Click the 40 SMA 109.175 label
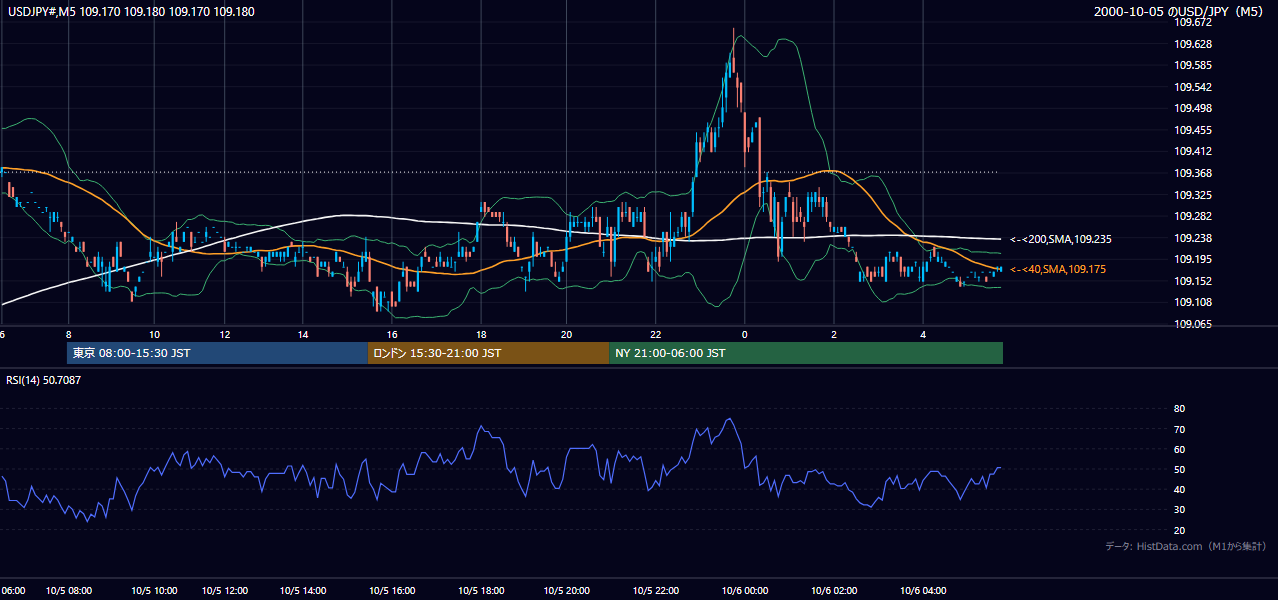Screen dimensions: 1278x600 (1058, 269)
